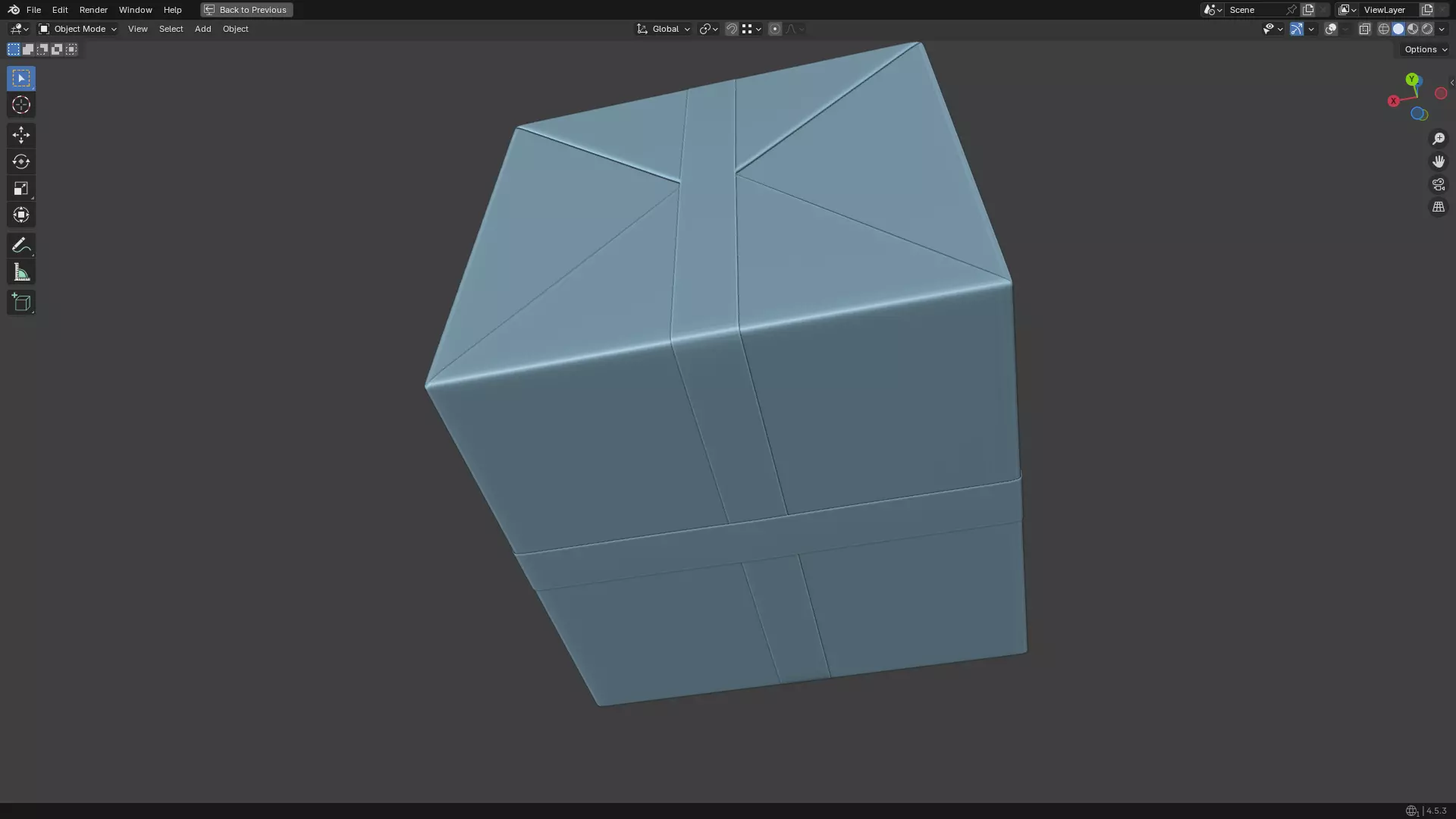Open the Global transform orientation dropdown
Image resolution: width=1456 pixels, height=819 pixels.
(664, 29)
